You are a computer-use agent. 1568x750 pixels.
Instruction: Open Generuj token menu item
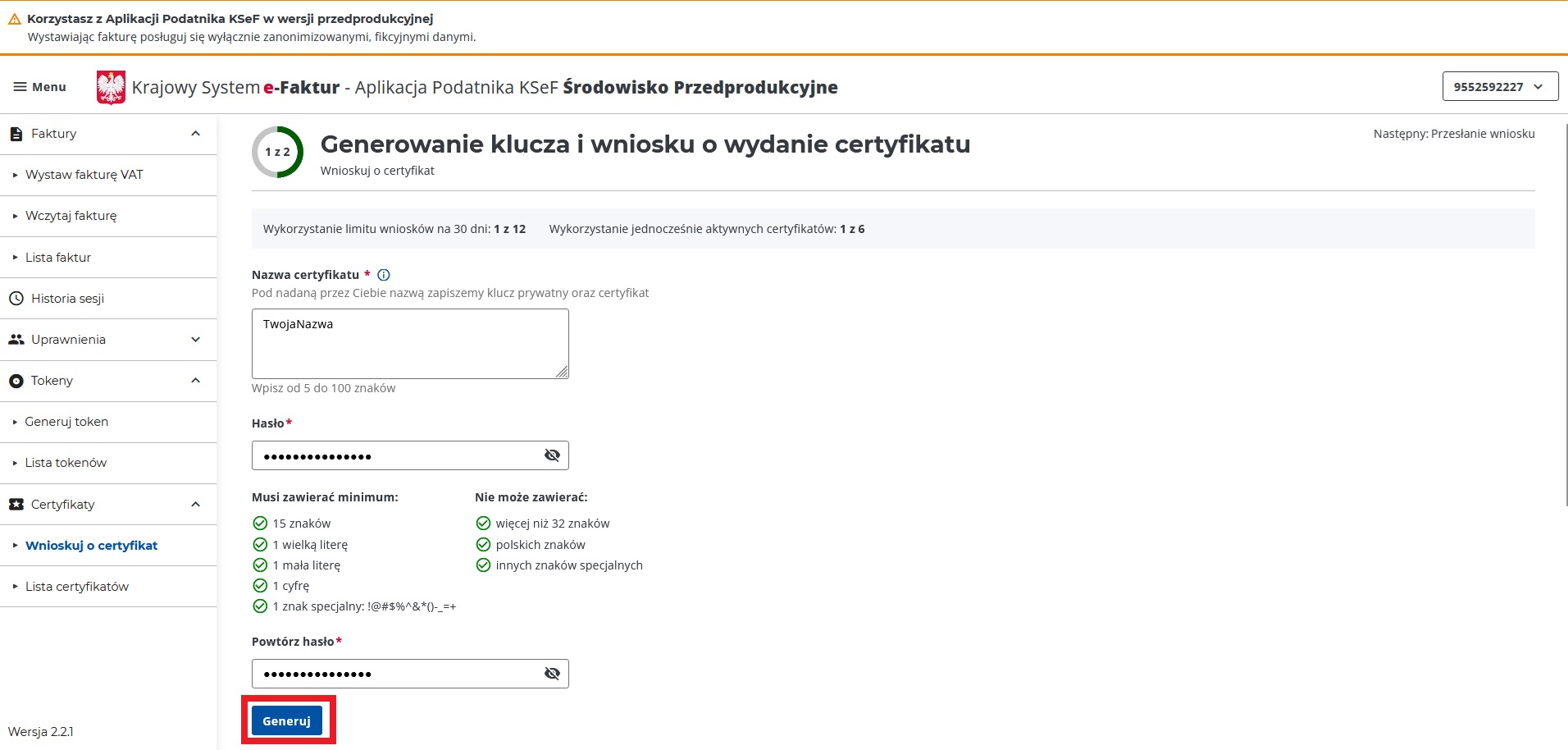108,422
